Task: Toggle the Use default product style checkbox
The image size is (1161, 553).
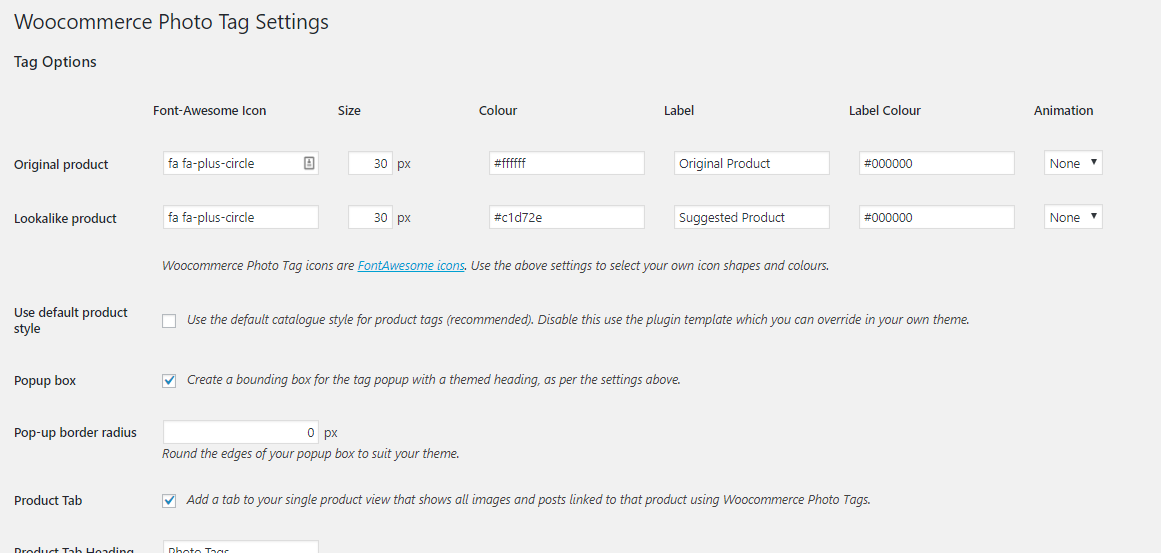Action: 169,321
